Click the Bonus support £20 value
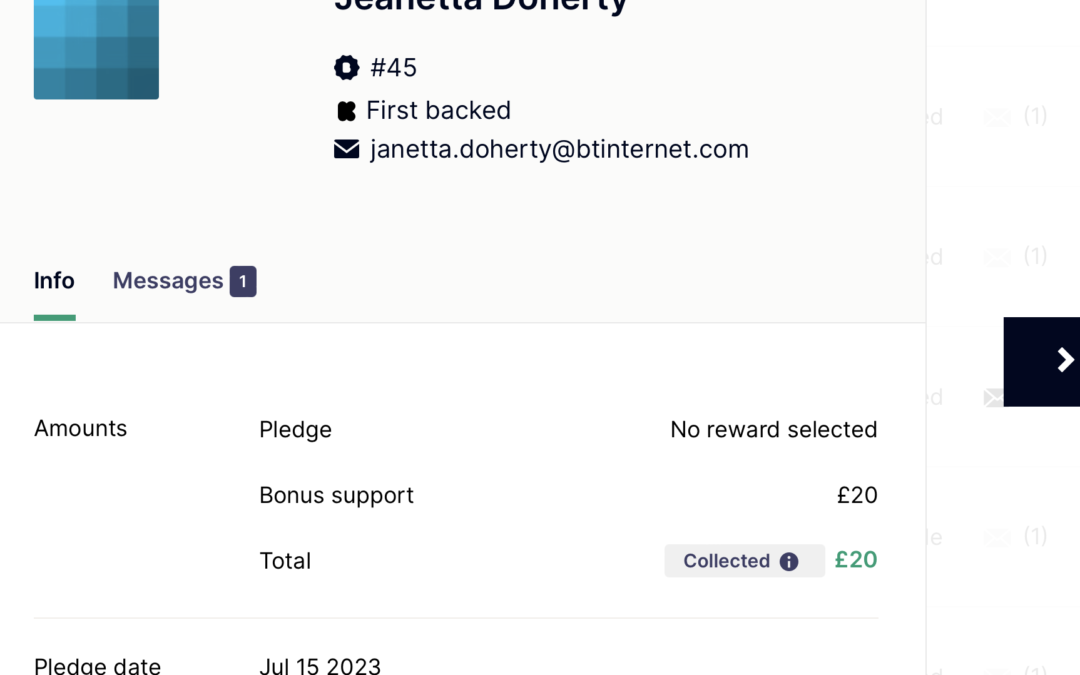 click(x=857, y=495)
